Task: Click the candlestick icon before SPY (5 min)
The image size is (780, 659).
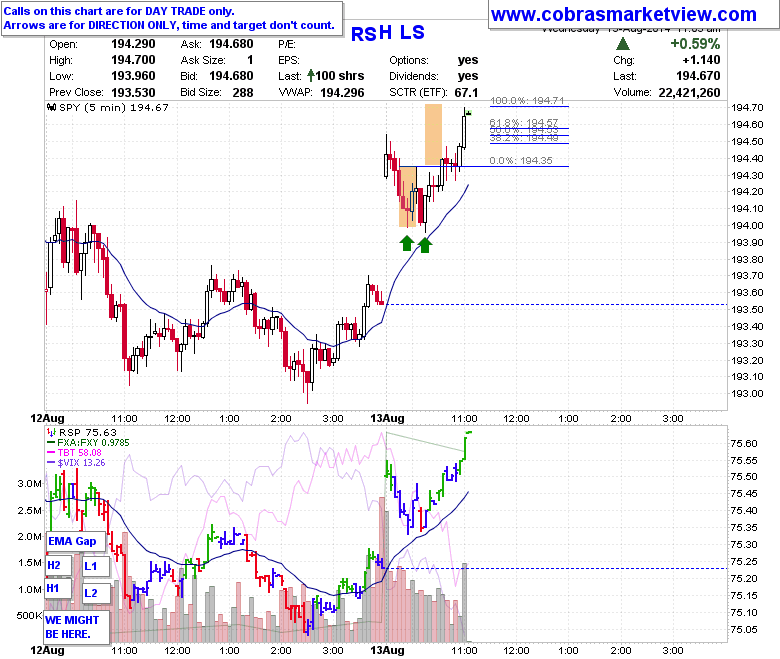Action: [52, 107]
